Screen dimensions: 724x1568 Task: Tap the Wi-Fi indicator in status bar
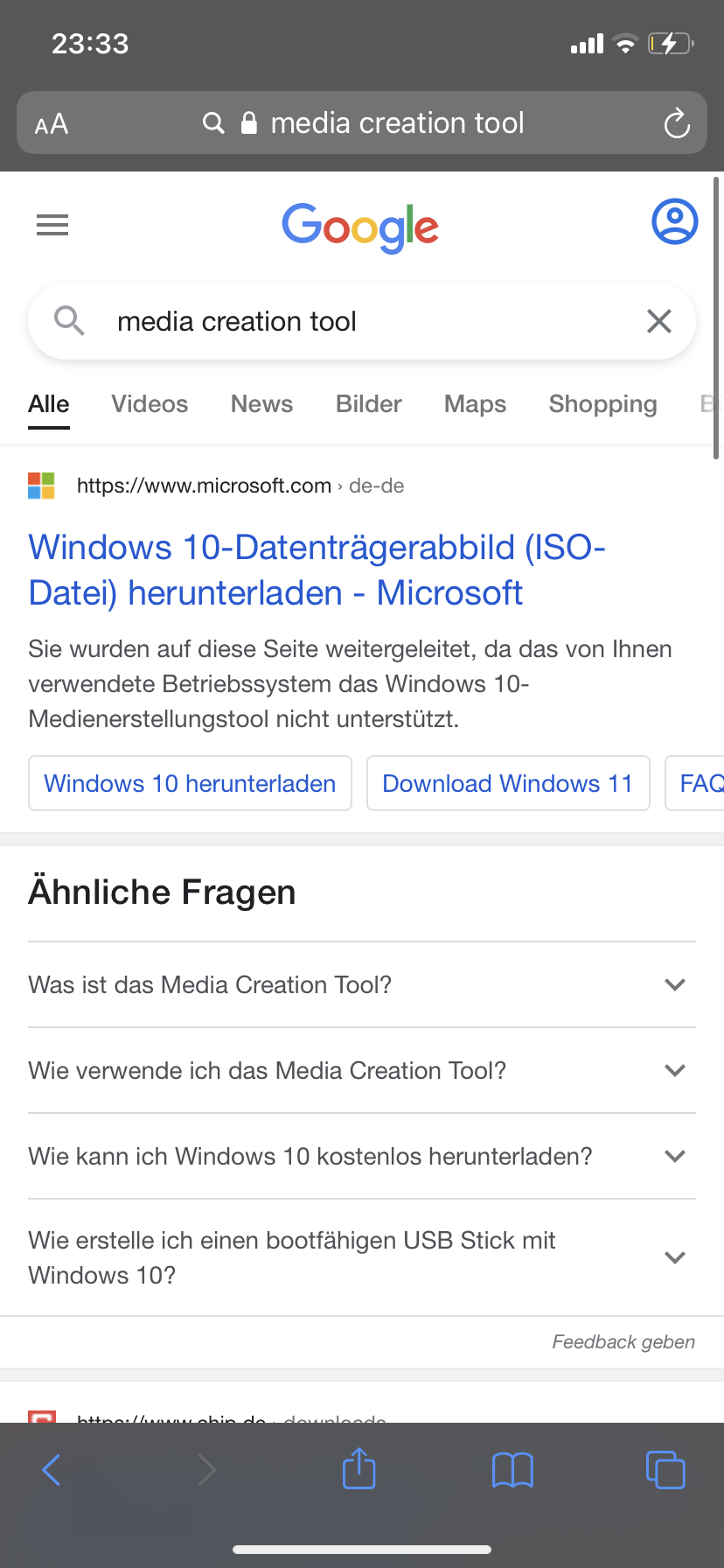coord(625,44)
